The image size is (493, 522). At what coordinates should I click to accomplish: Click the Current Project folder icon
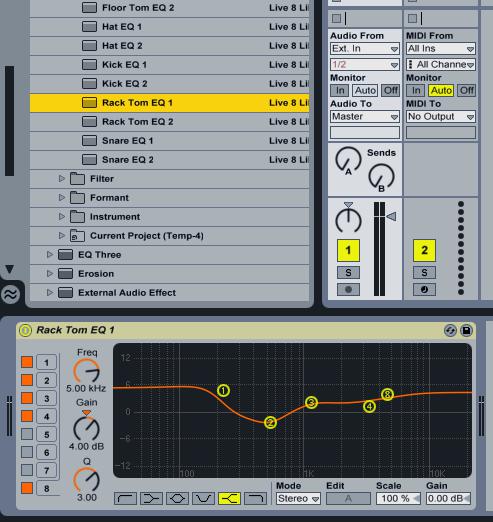[77, 236]
